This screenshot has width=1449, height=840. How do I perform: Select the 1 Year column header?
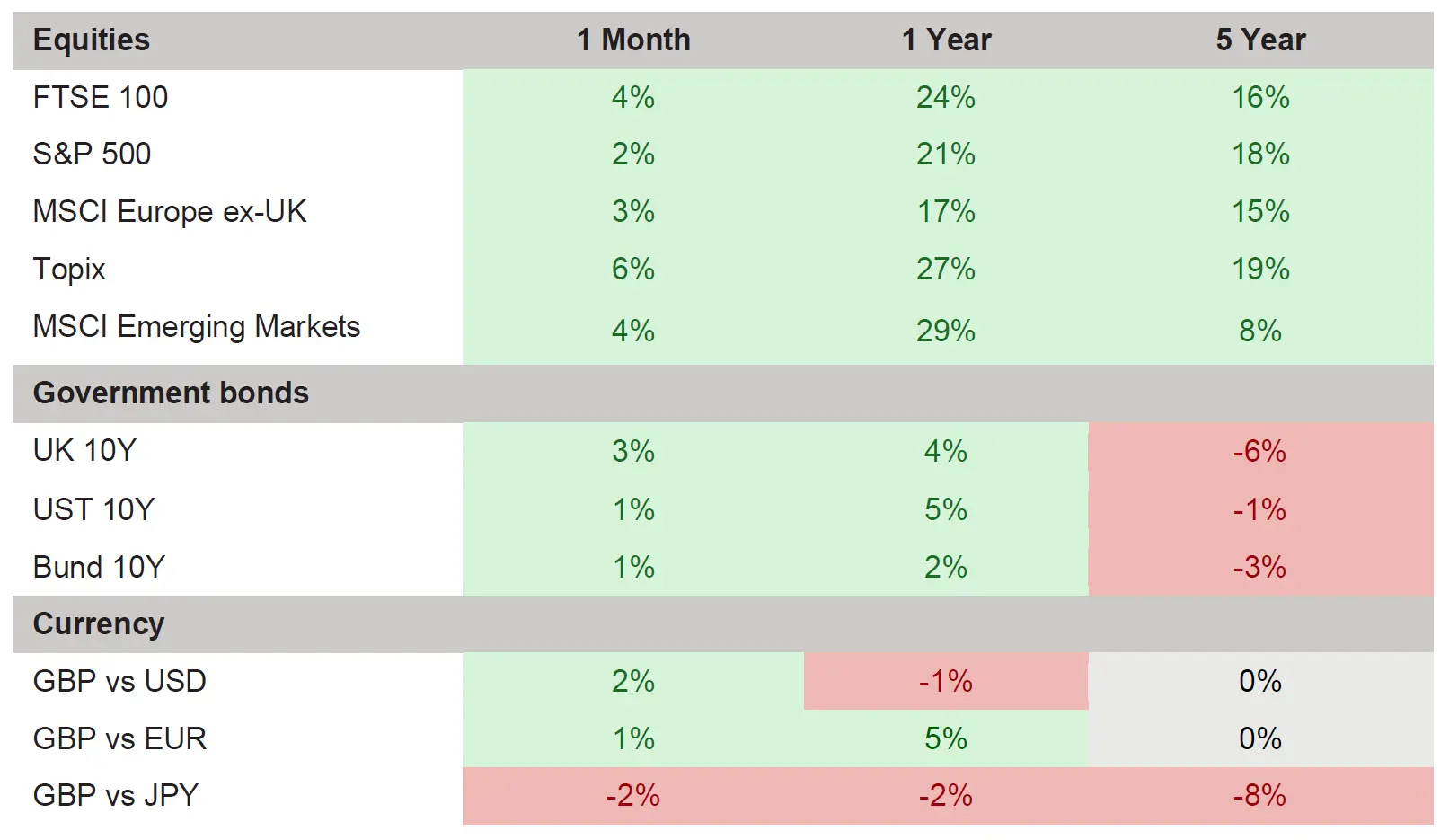click(946, 40)
